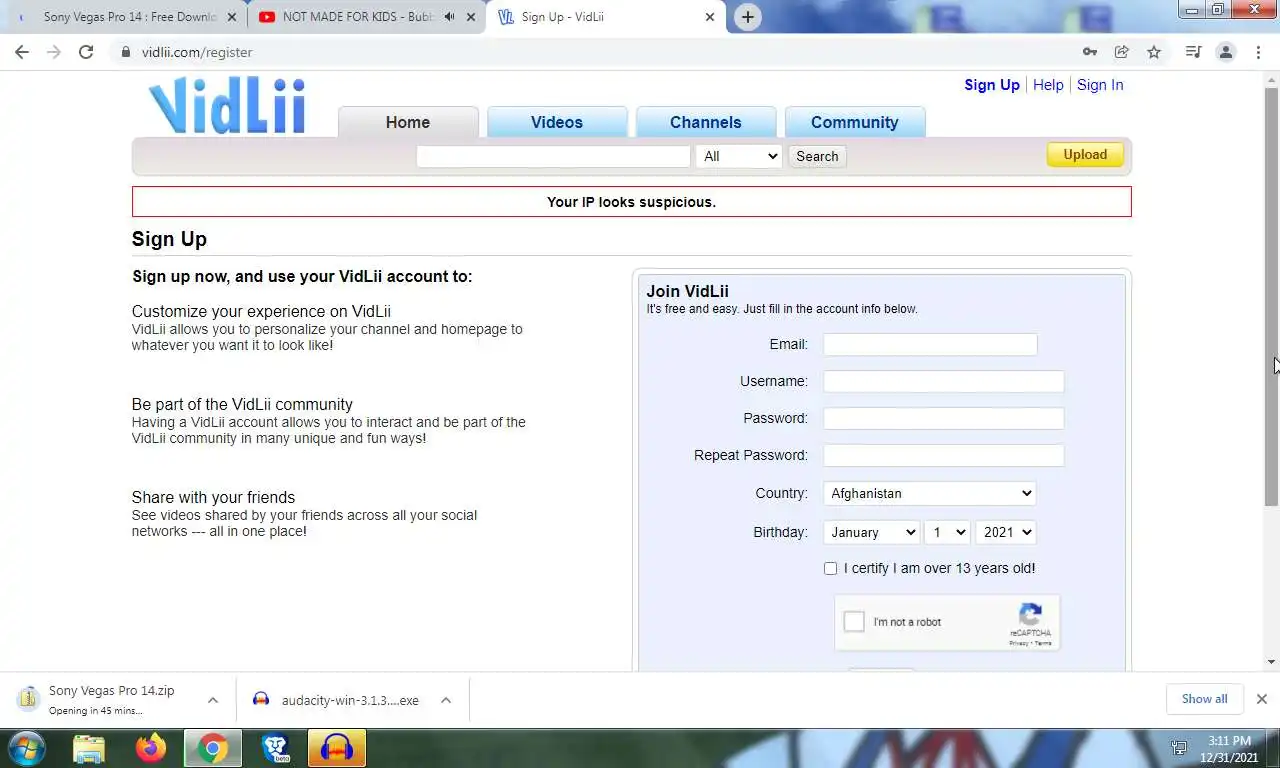Click the page vertical scrollbar thumb
Screen dimensions: 1280x768
pos(1271,295)
